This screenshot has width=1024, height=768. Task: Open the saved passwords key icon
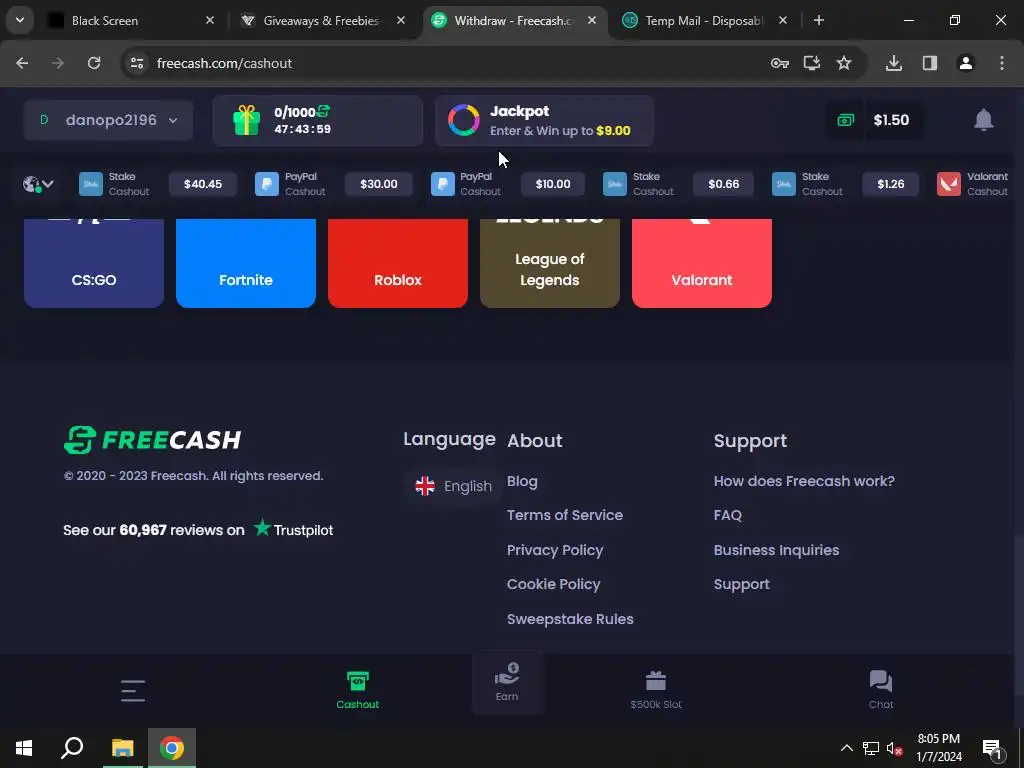click(780, 63)
